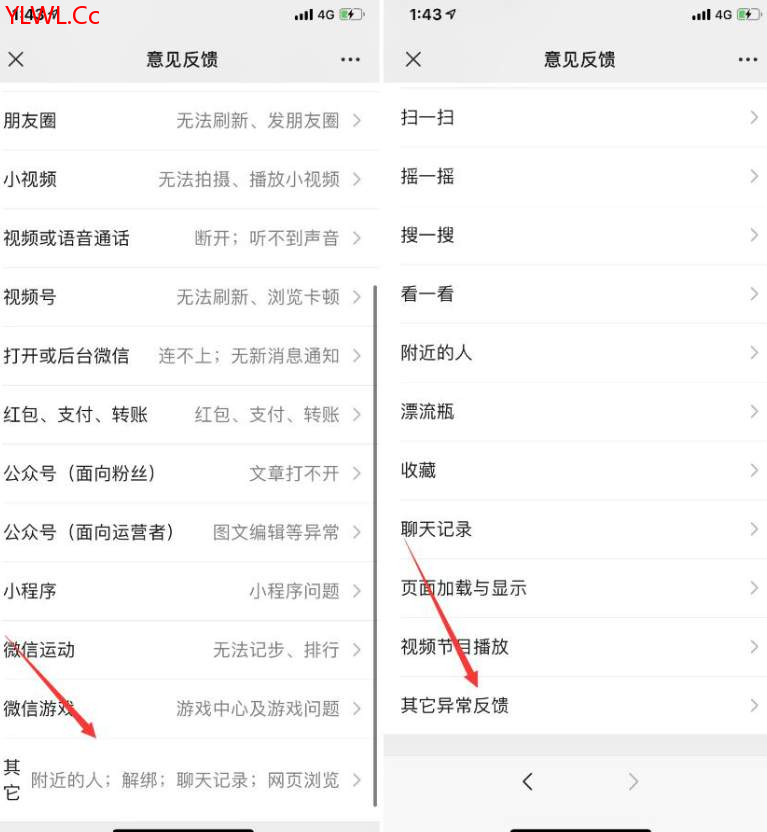Screen dimensions: 767x832
Task: Open the three-dot menu on left screen
Action: (x=350, y=59)
